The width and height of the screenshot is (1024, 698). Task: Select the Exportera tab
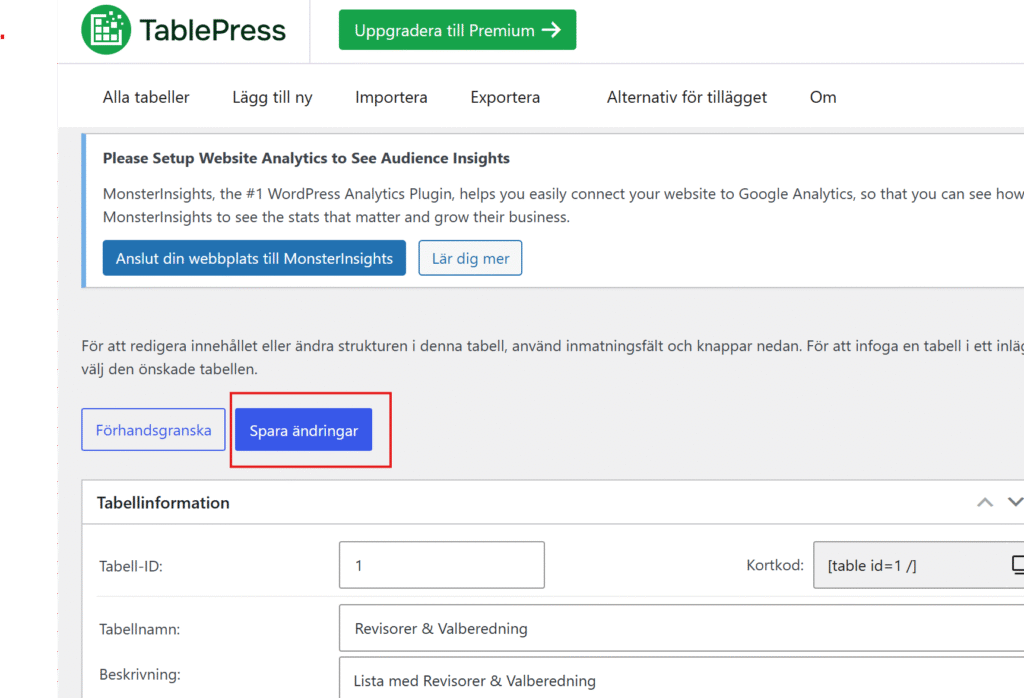pos(505,97)
